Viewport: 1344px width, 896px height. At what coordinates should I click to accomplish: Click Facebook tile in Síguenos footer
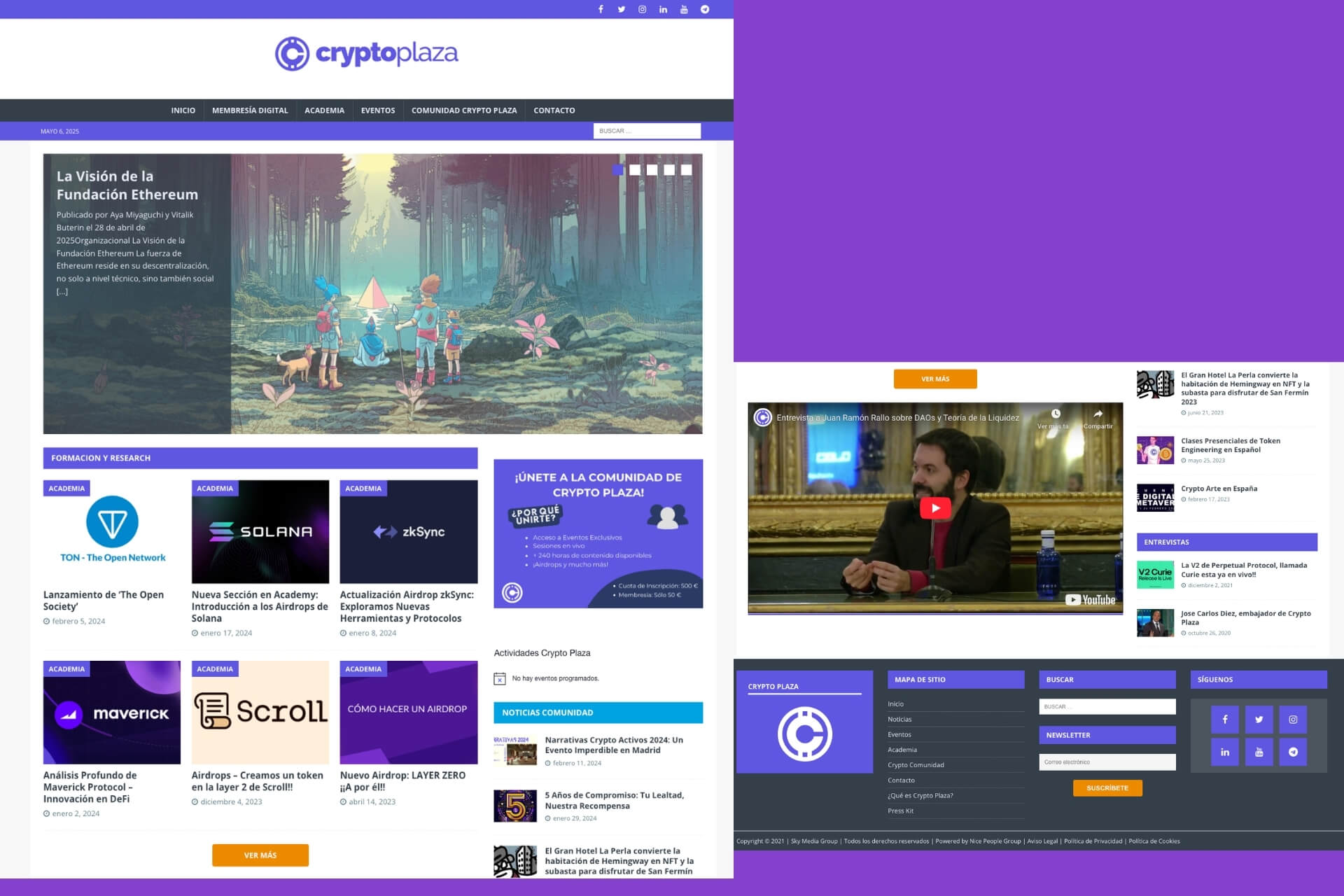click(x=1225, y=719)
